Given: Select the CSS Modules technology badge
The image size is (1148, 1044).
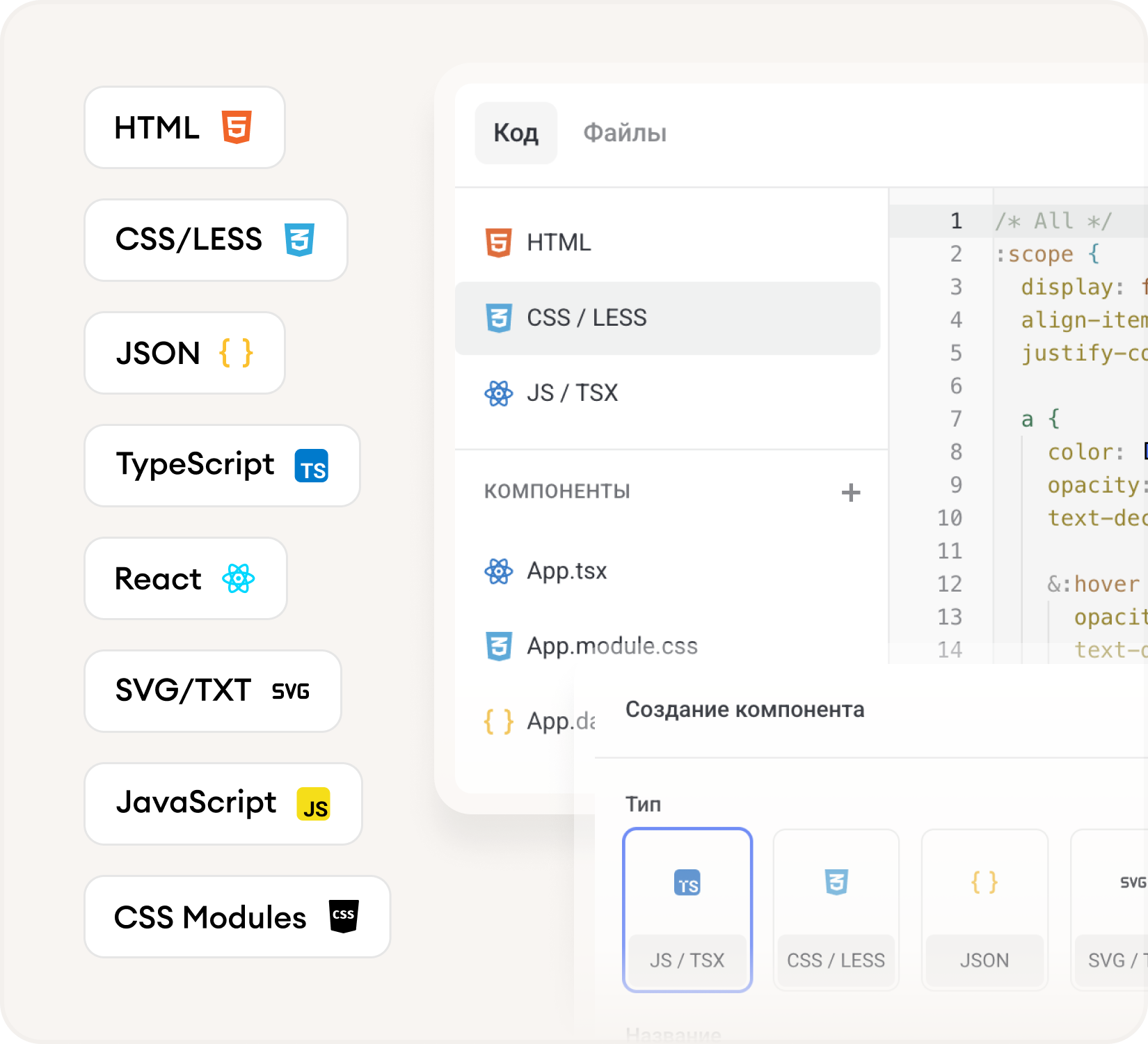Looking at the screenshot, I should 237,917.
